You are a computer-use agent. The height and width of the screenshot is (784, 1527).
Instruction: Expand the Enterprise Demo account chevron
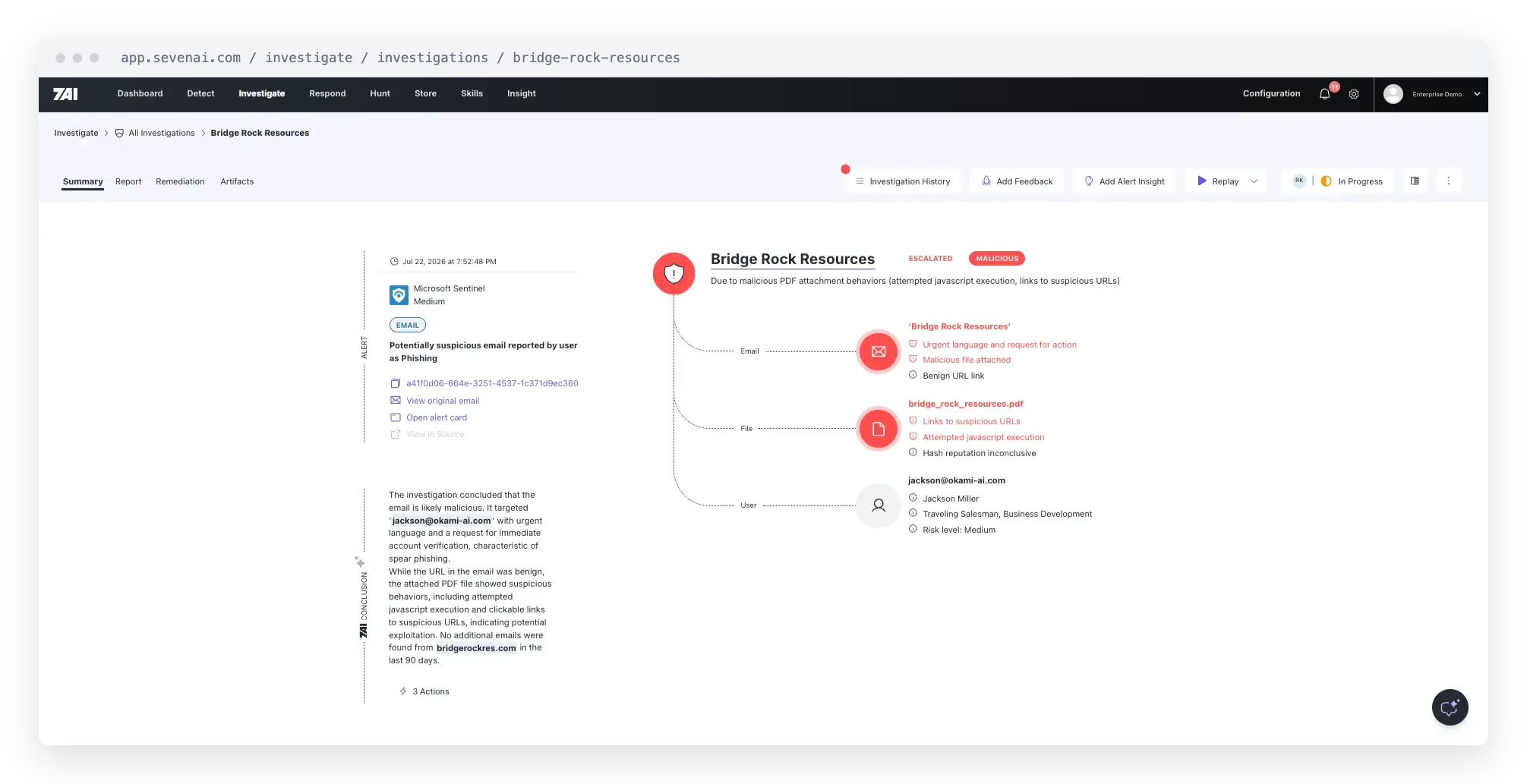coord(1477,94)
